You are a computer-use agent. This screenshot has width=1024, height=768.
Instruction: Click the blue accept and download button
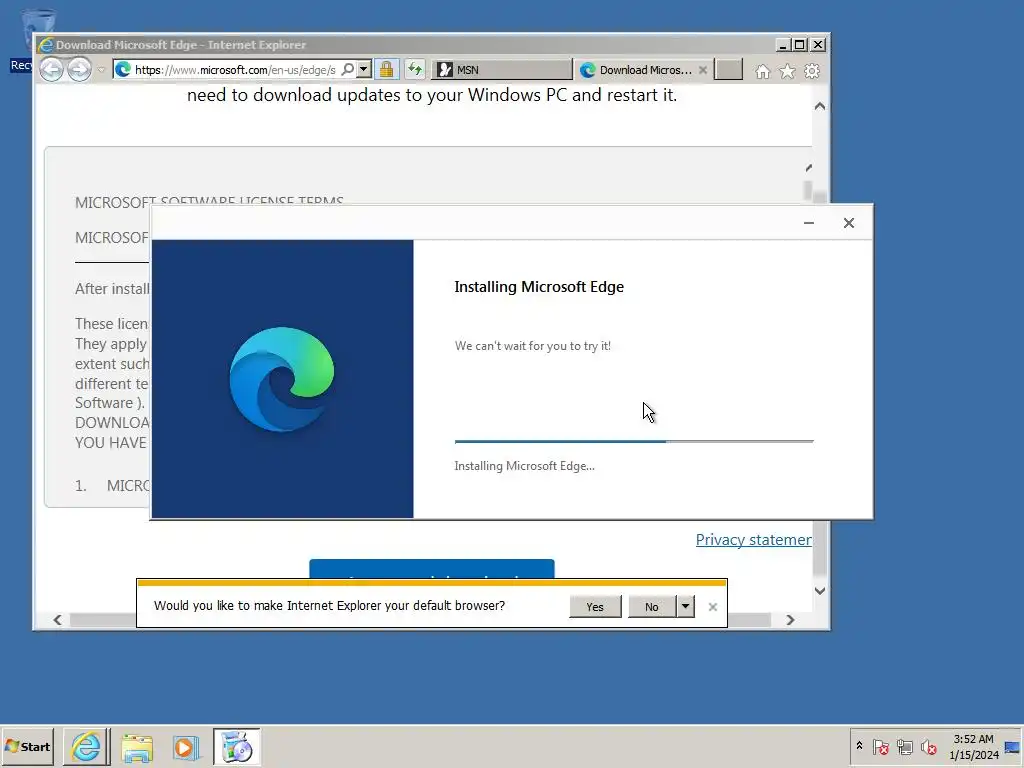(432, 569)
